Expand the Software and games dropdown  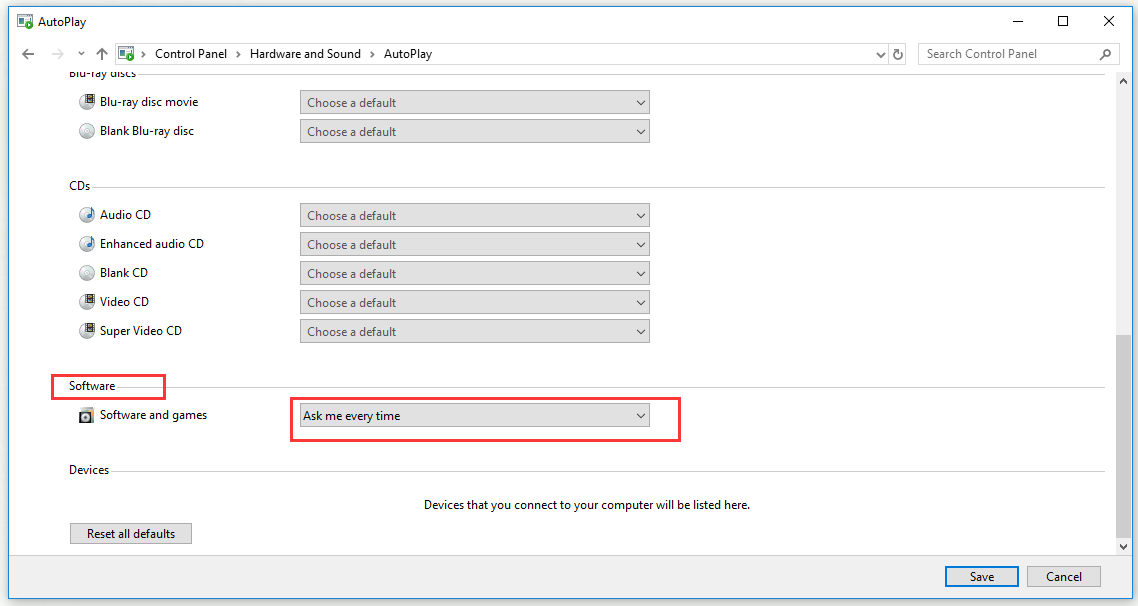pyautogui.click(x=474, y=416)
